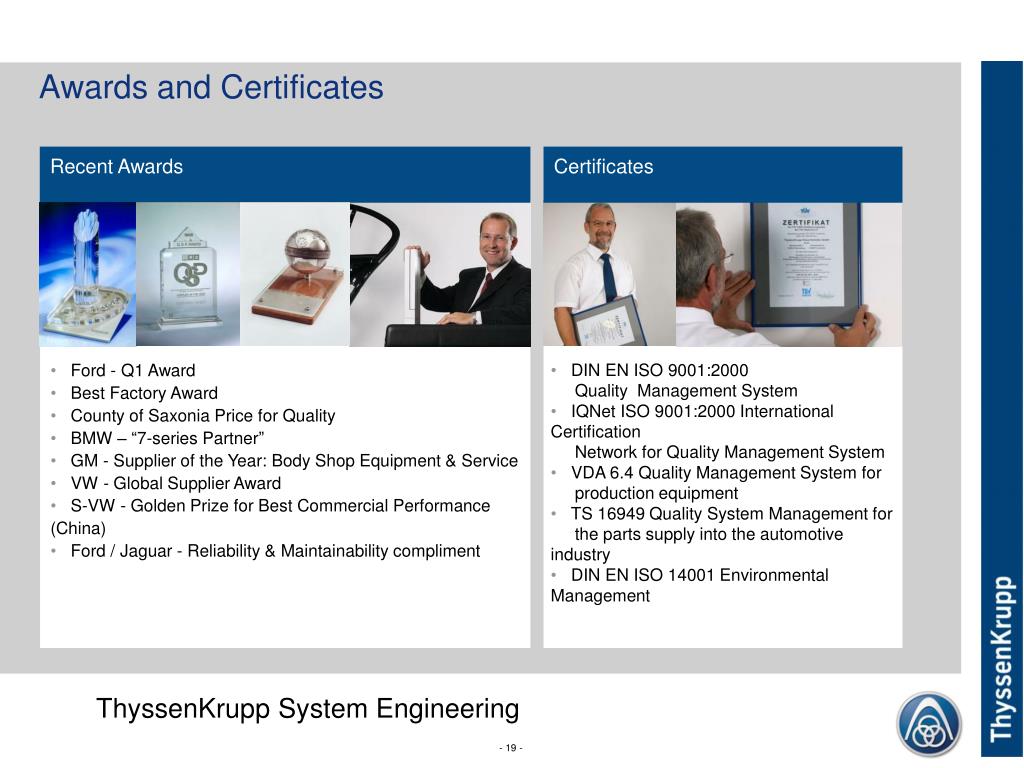Select photo of man hanging Zertifikat frame
1024x768 pixels.
pyautogui.click(x=789, y=274)
